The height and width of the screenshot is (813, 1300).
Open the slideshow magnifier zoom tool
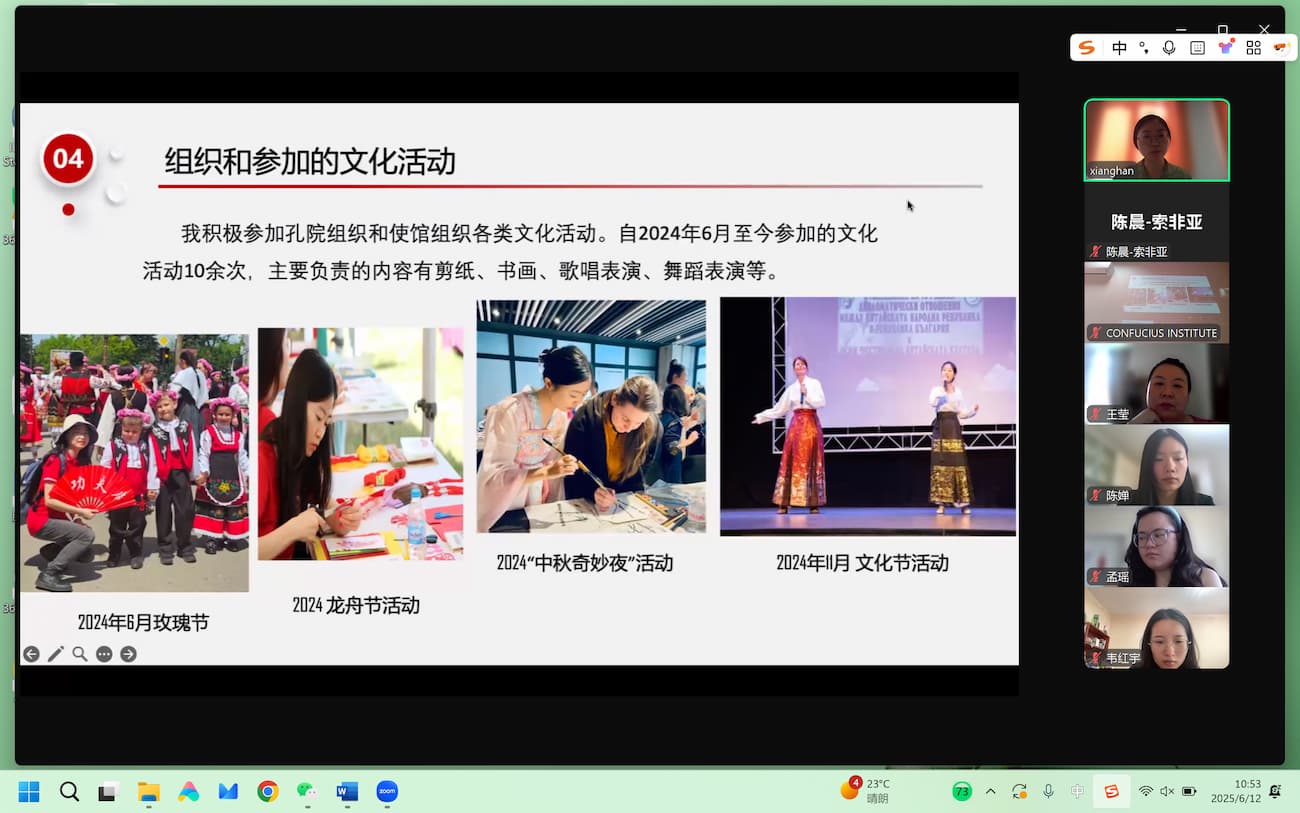80,654
